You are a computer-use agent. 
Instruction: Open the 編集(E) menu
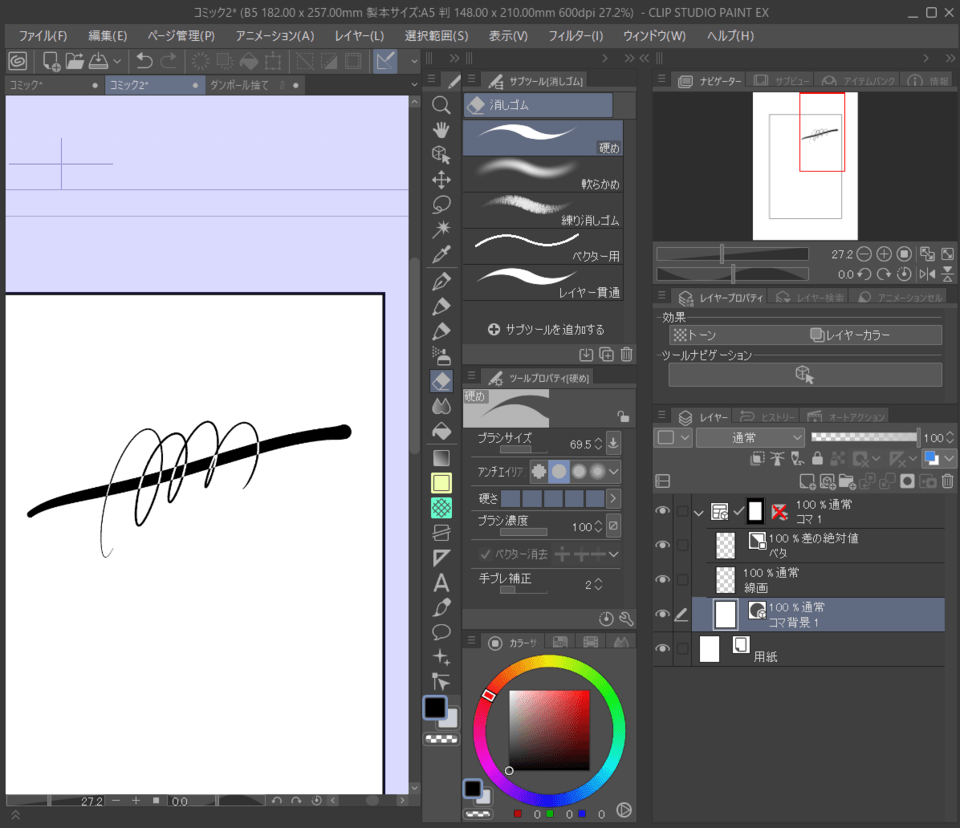108,36
